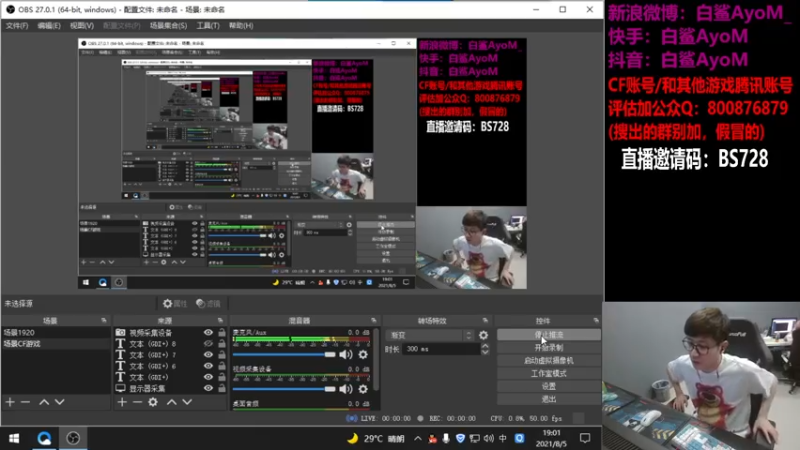Pop out the 控件 dock panel

[x=595, y=320]
